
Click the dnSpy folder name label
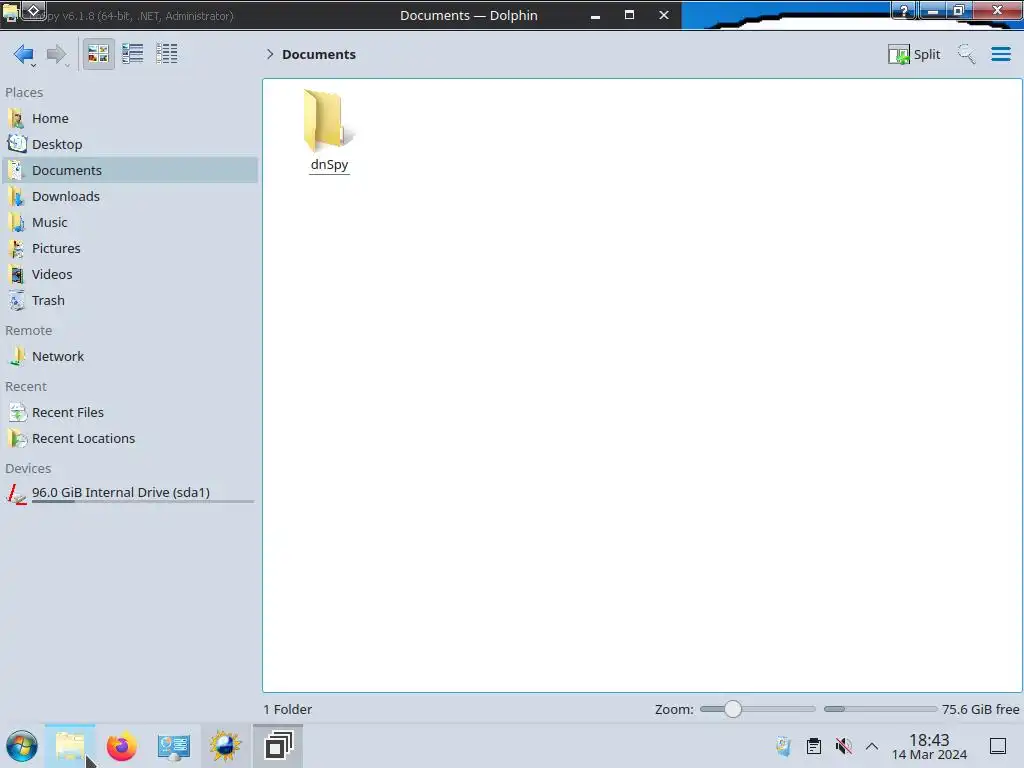[329, 165]
